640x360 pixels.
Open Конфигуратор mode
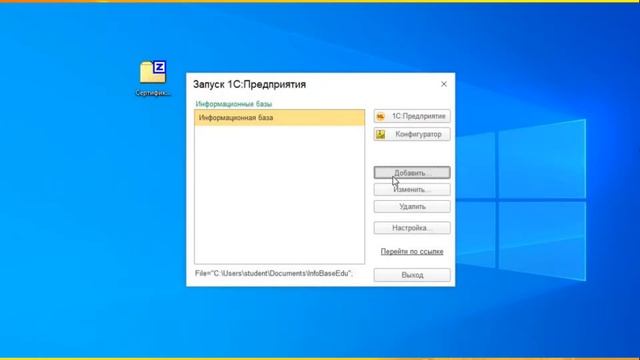click(x=412, y=134)
